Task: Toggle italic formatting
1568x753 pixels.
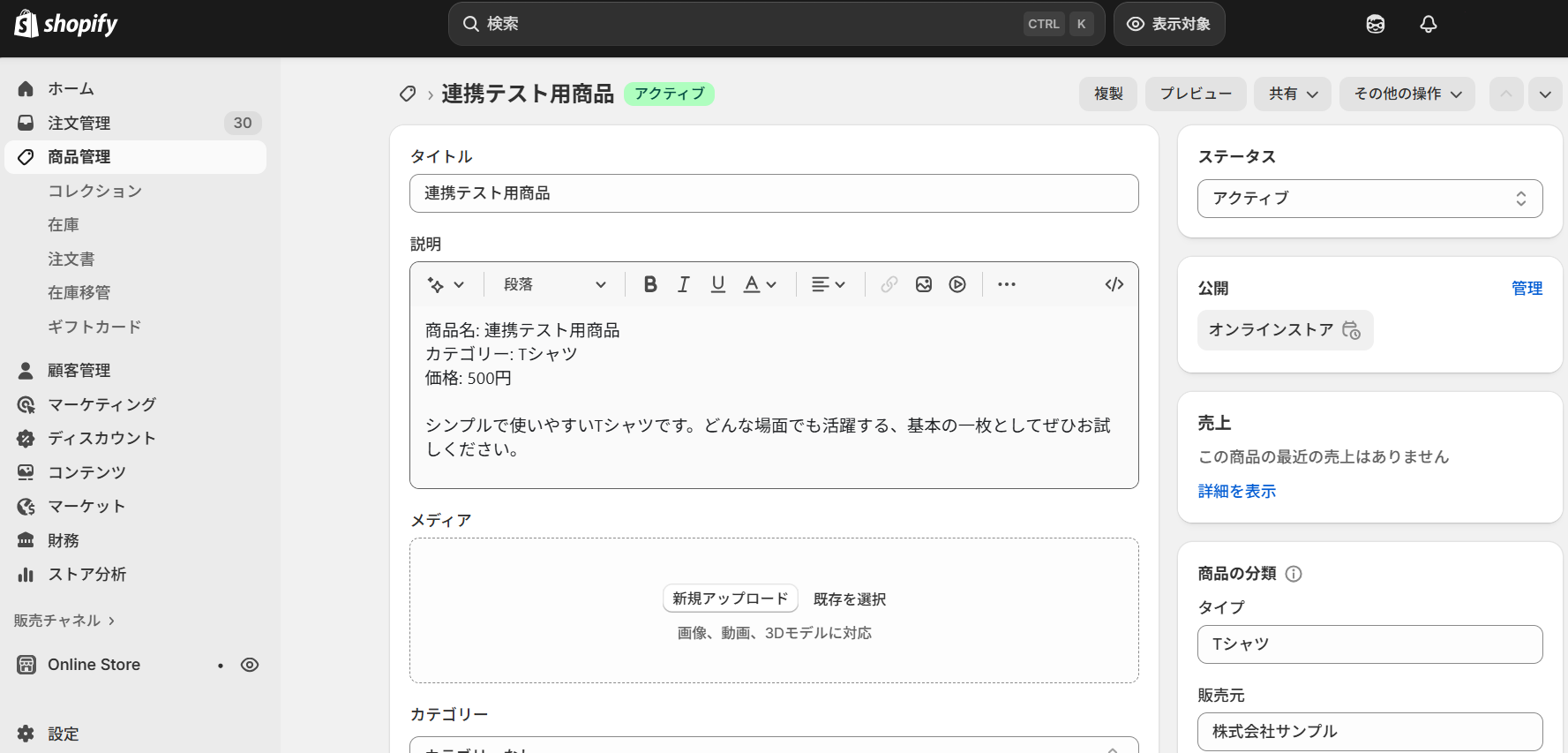Action: tap(683, 284)
